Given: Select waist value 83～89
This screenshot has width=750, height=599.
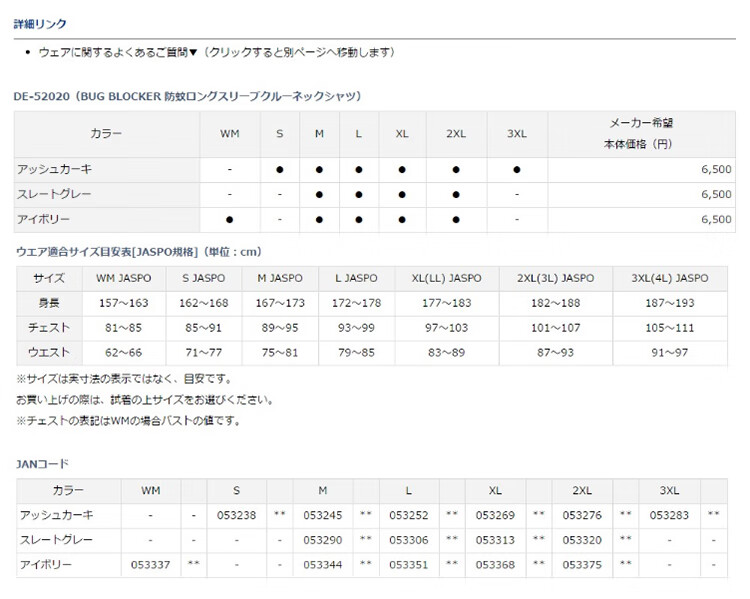Looking at the screenshot, I should point(447,353).
